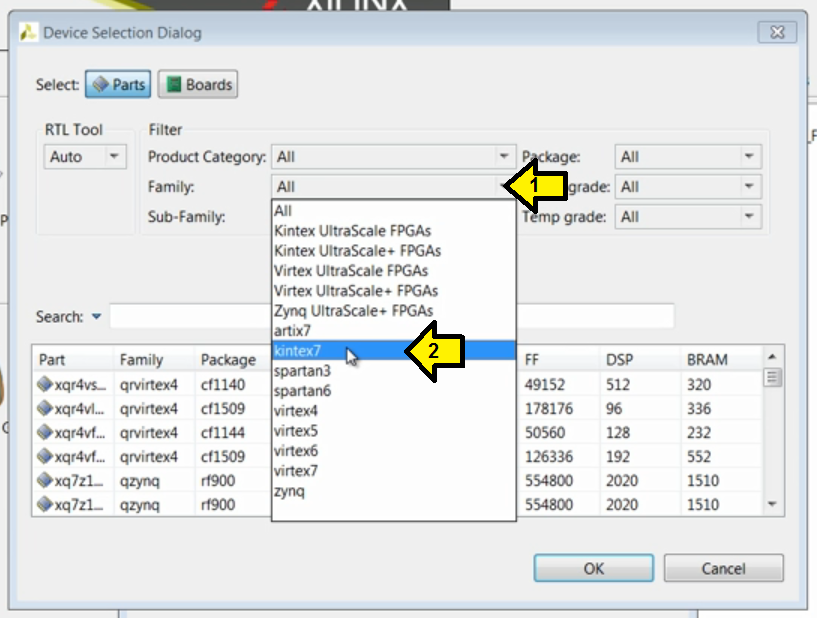Choose Kintex UltraScale FPGAs option

(x=393, y=231)
